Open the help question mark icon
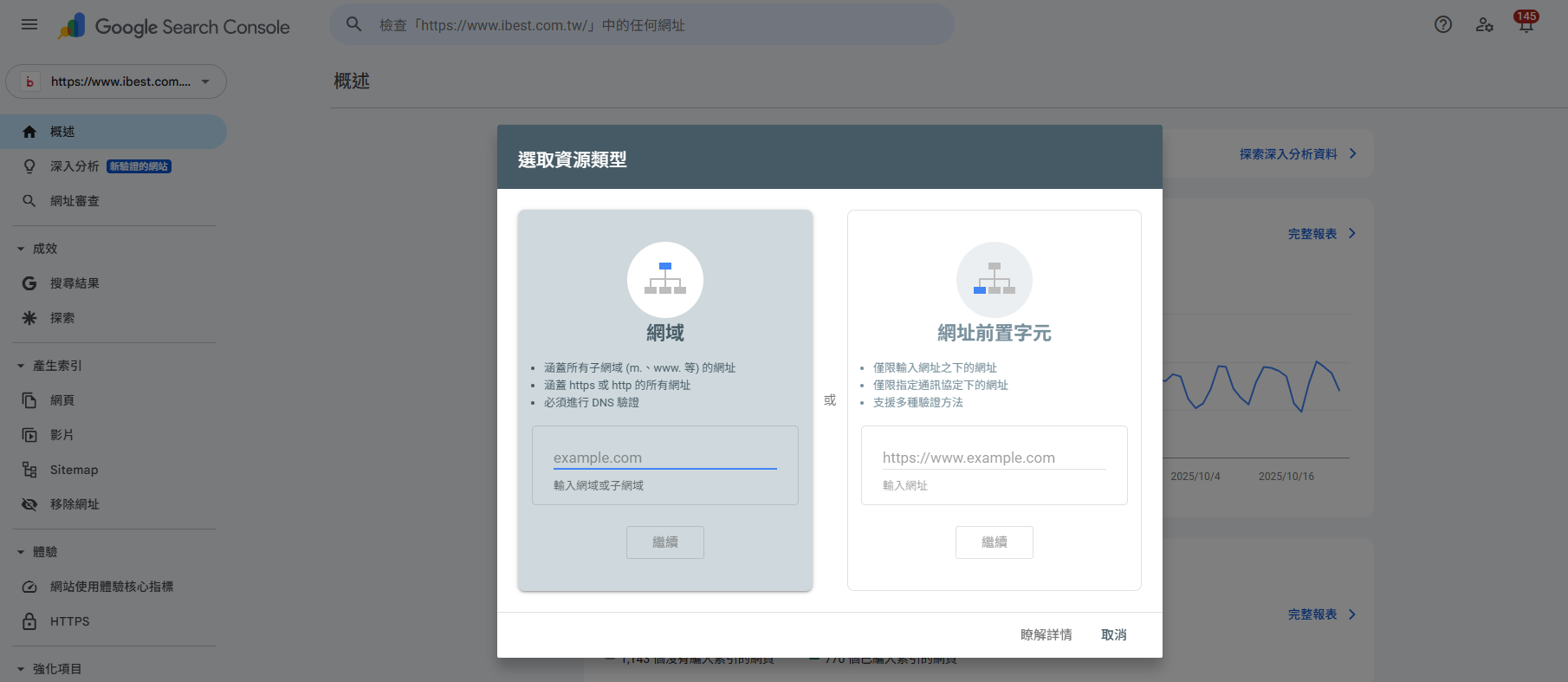 (1443, 24)
